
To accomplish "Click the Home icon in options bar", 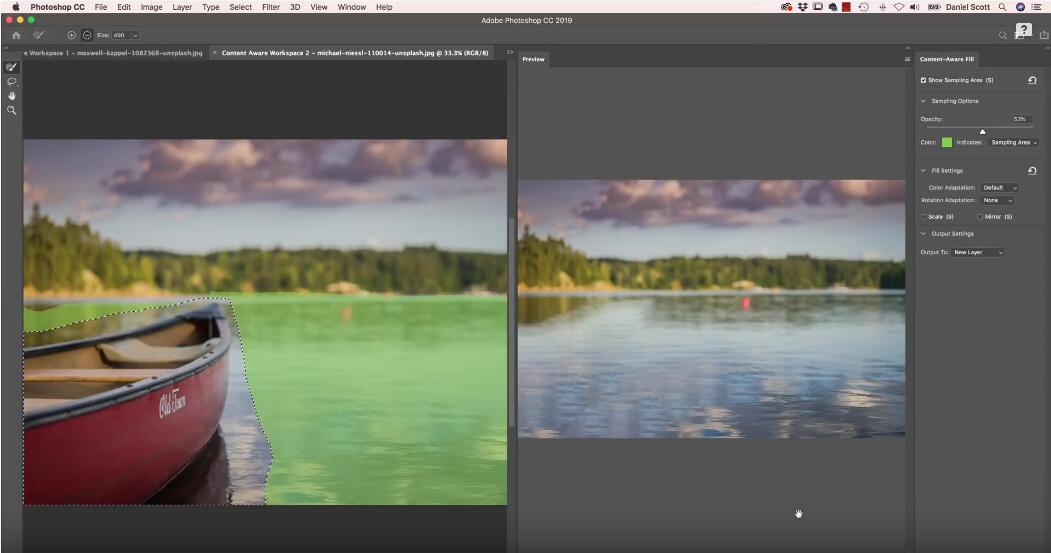I will click(16, 35).
